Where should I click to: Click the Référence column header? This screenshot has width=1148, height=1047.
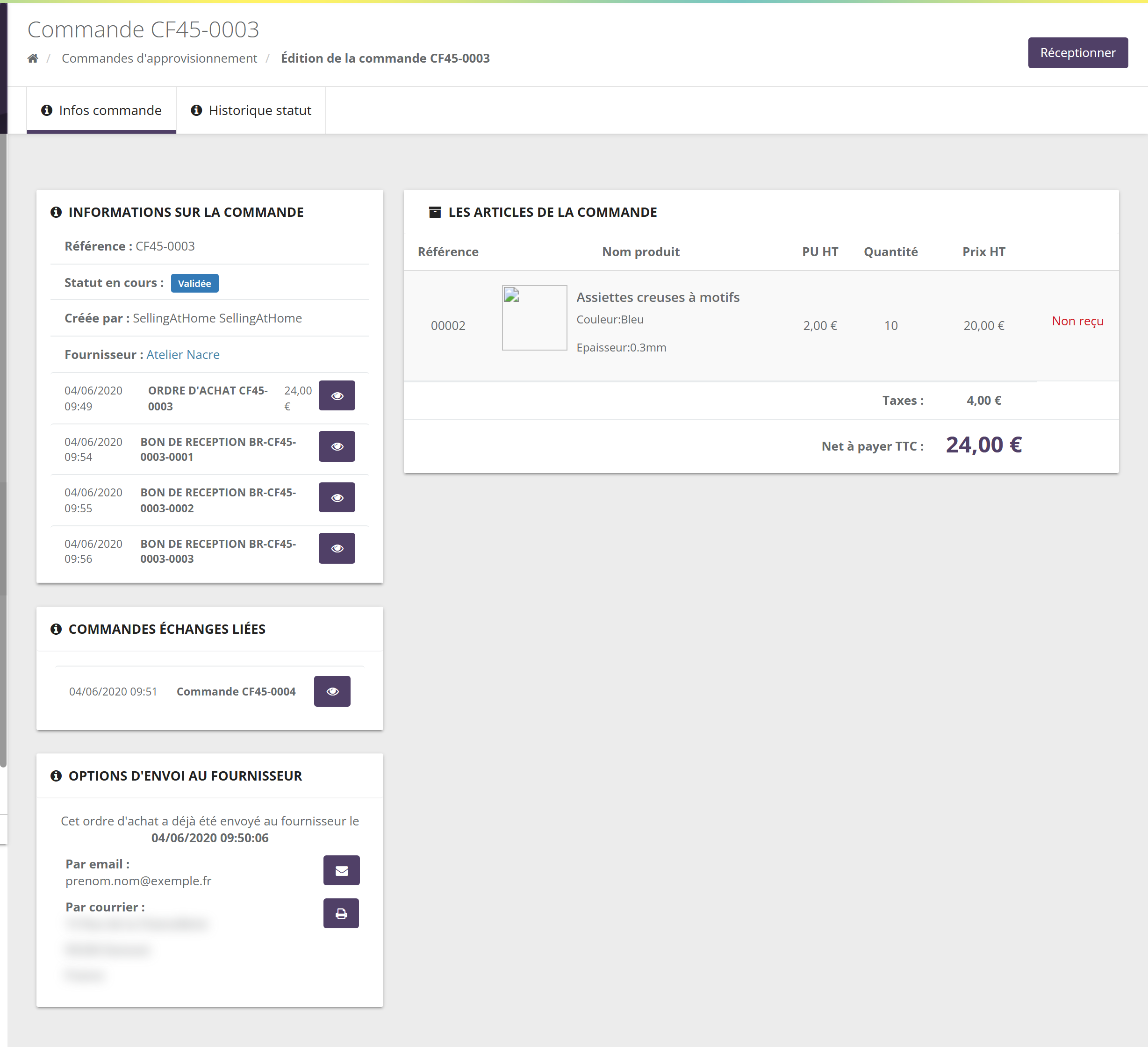(x=448, y=251)
